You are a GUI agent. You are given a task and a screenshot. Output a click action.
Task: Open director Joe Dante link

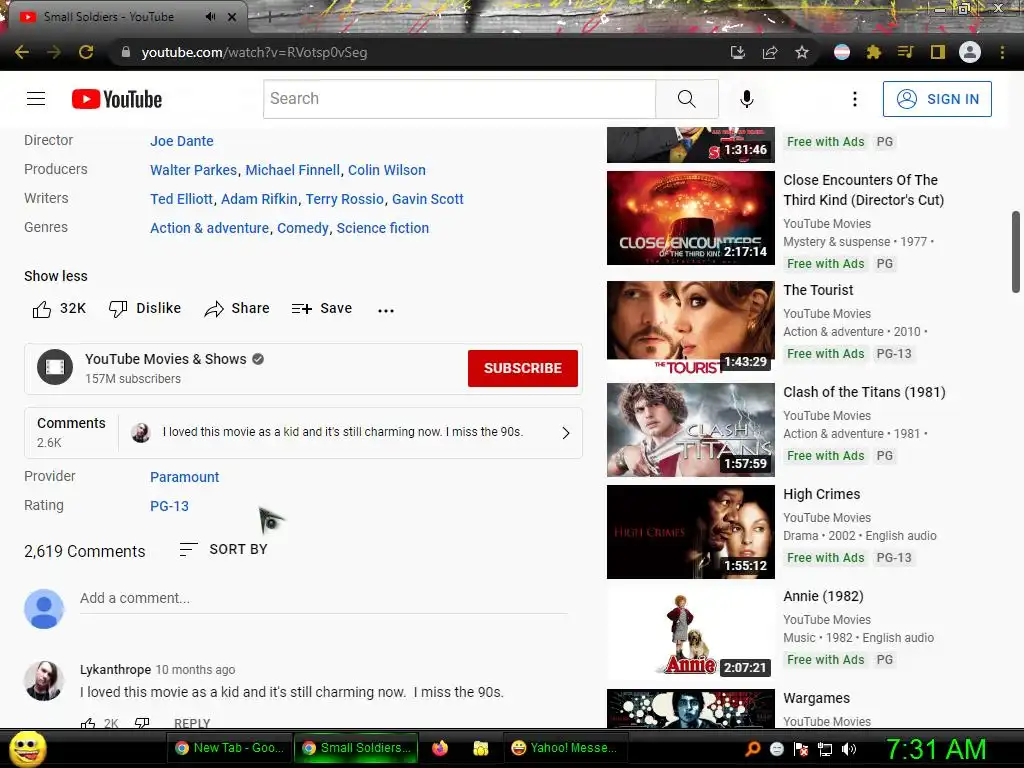(182, 141)
